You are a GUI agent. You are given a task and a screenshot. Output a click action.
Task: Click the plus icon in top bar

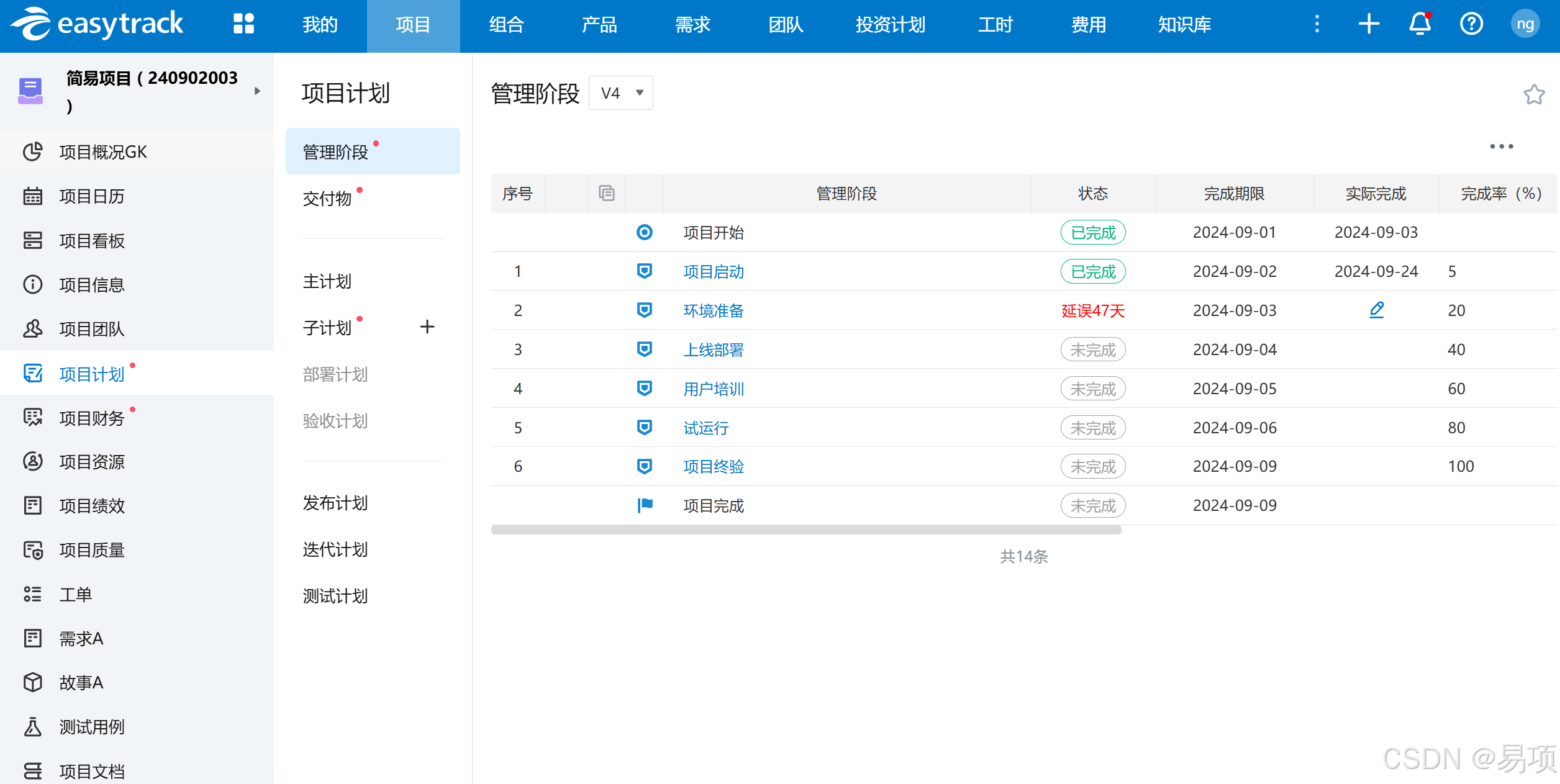(x=1369, y=24)
